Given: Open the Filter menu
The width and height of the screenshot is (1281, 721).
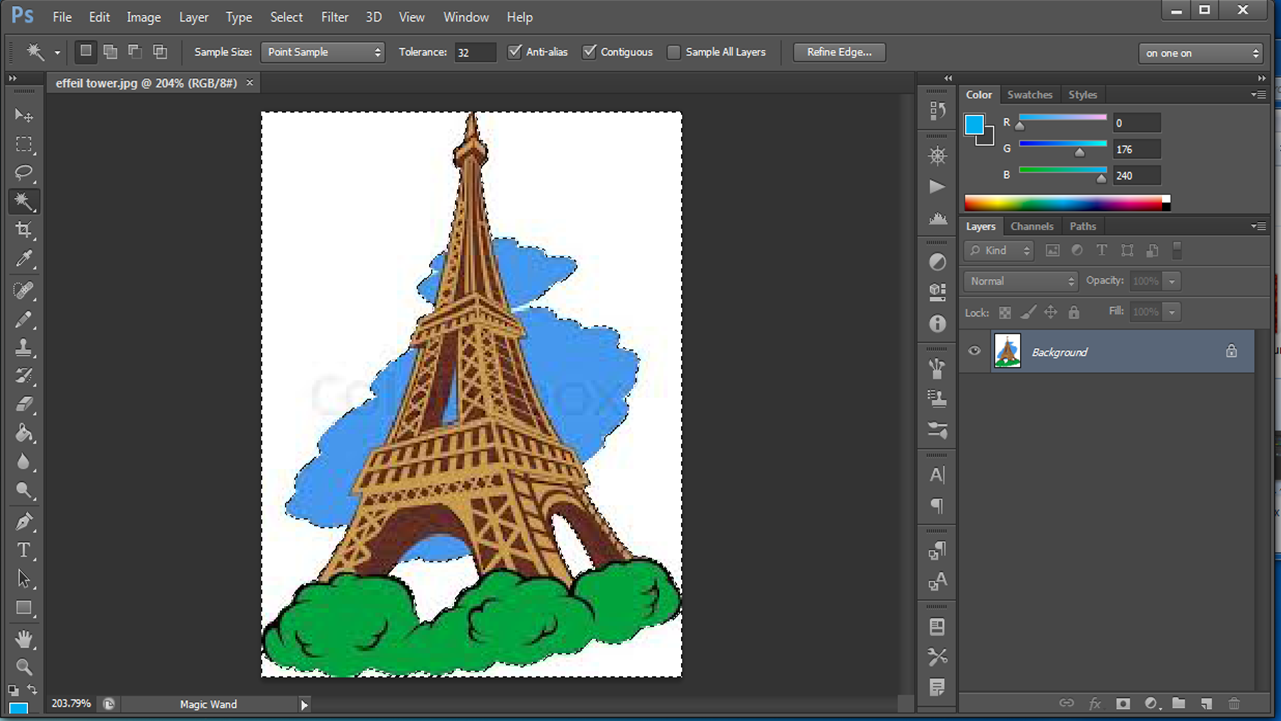Looking at the screenshot, I should coord(334,17).
